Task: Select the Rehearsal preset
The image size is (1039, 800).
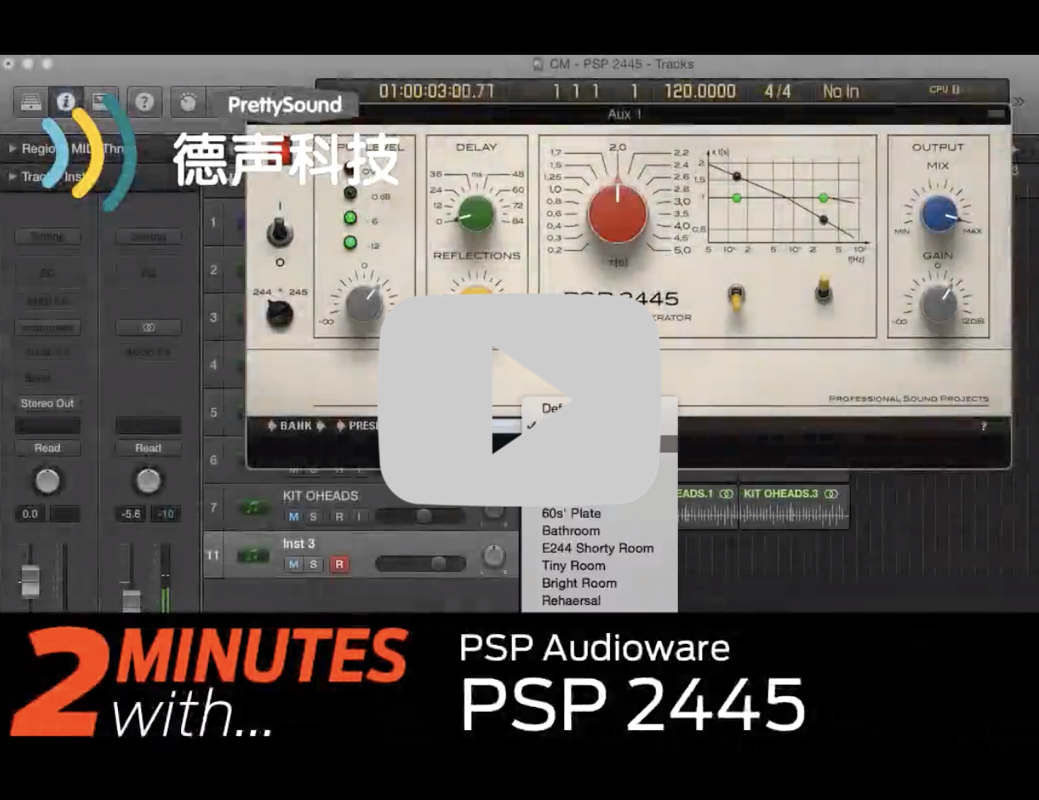Action: click(x=571, y=600)
